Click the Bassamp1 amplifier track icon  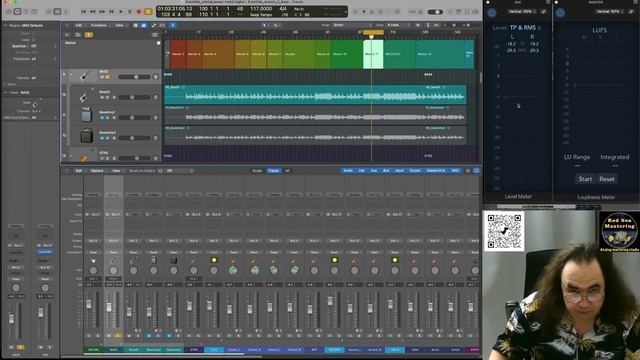[x=87, y=116]
